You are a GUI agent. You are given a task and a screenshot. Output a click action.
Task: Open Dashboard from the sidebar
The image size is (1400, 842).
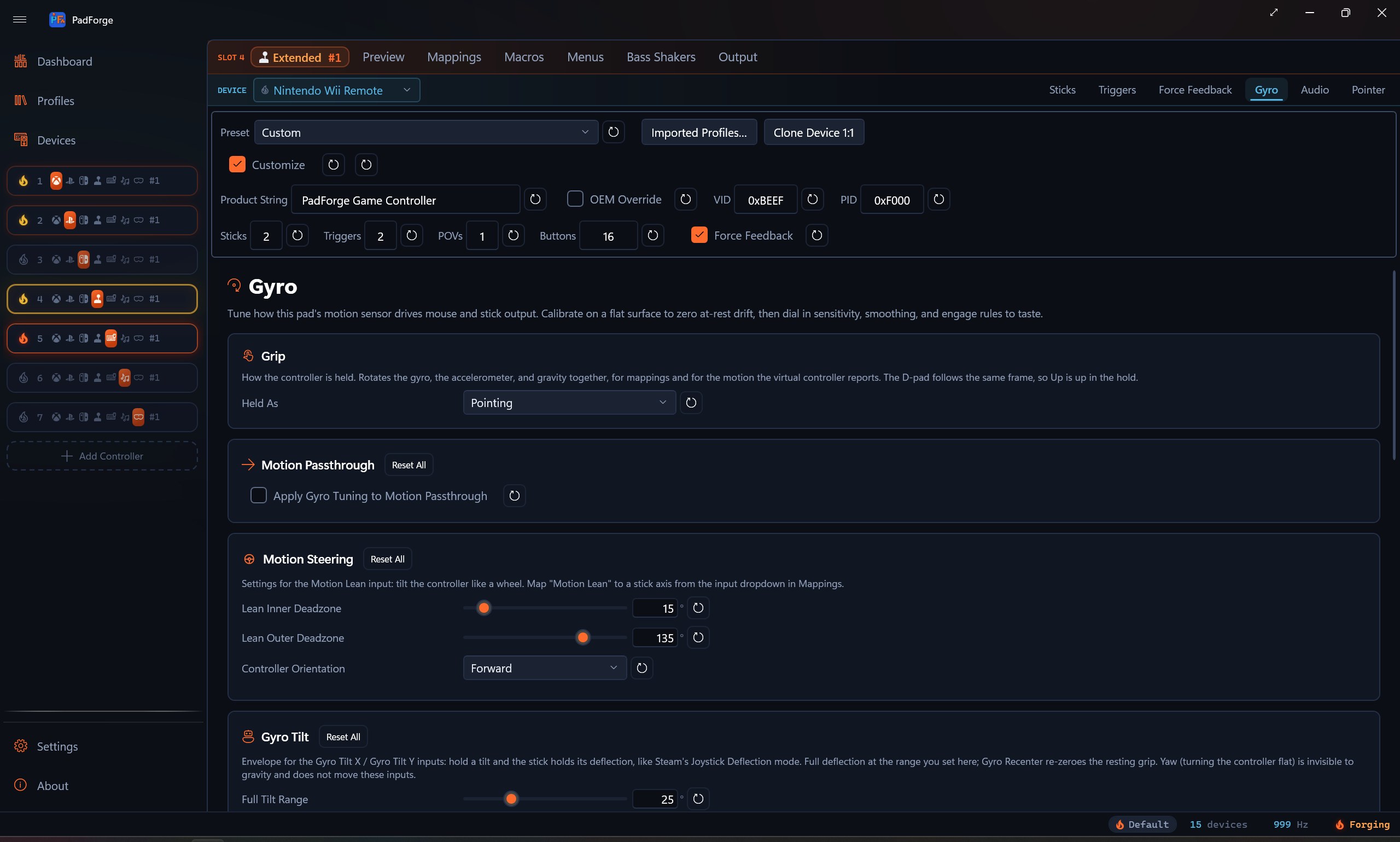[64, 61]
